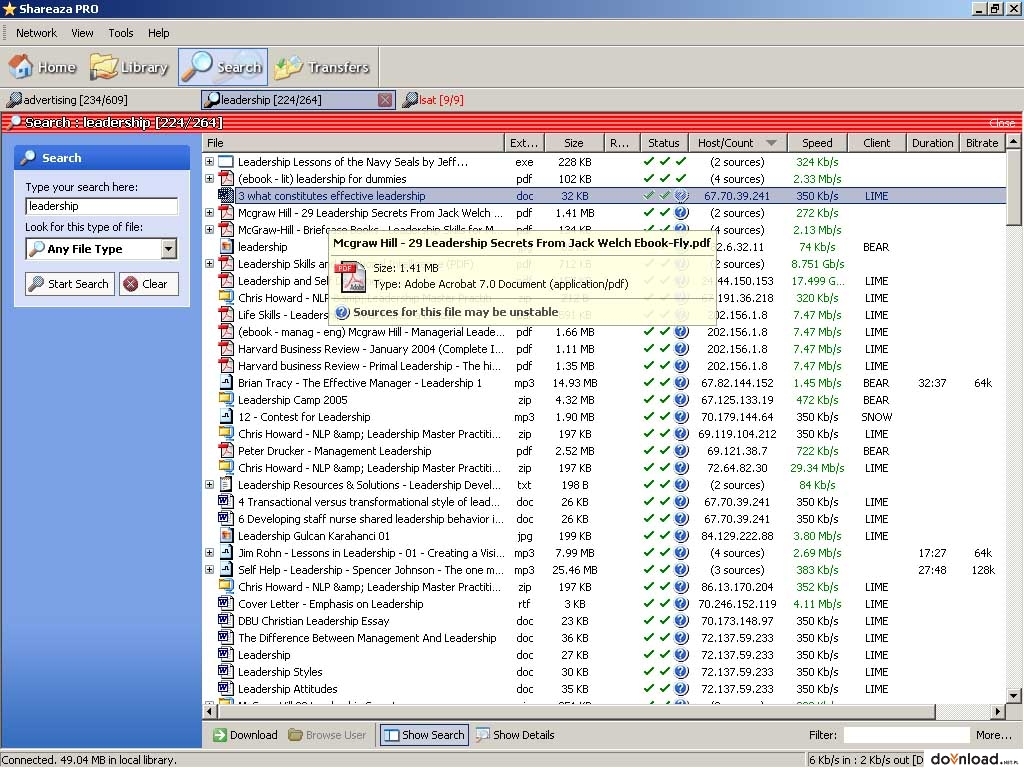This screenshot has width=1024, height=768.
Task: Open the Tools menu
Action: (x=121, y=33)
